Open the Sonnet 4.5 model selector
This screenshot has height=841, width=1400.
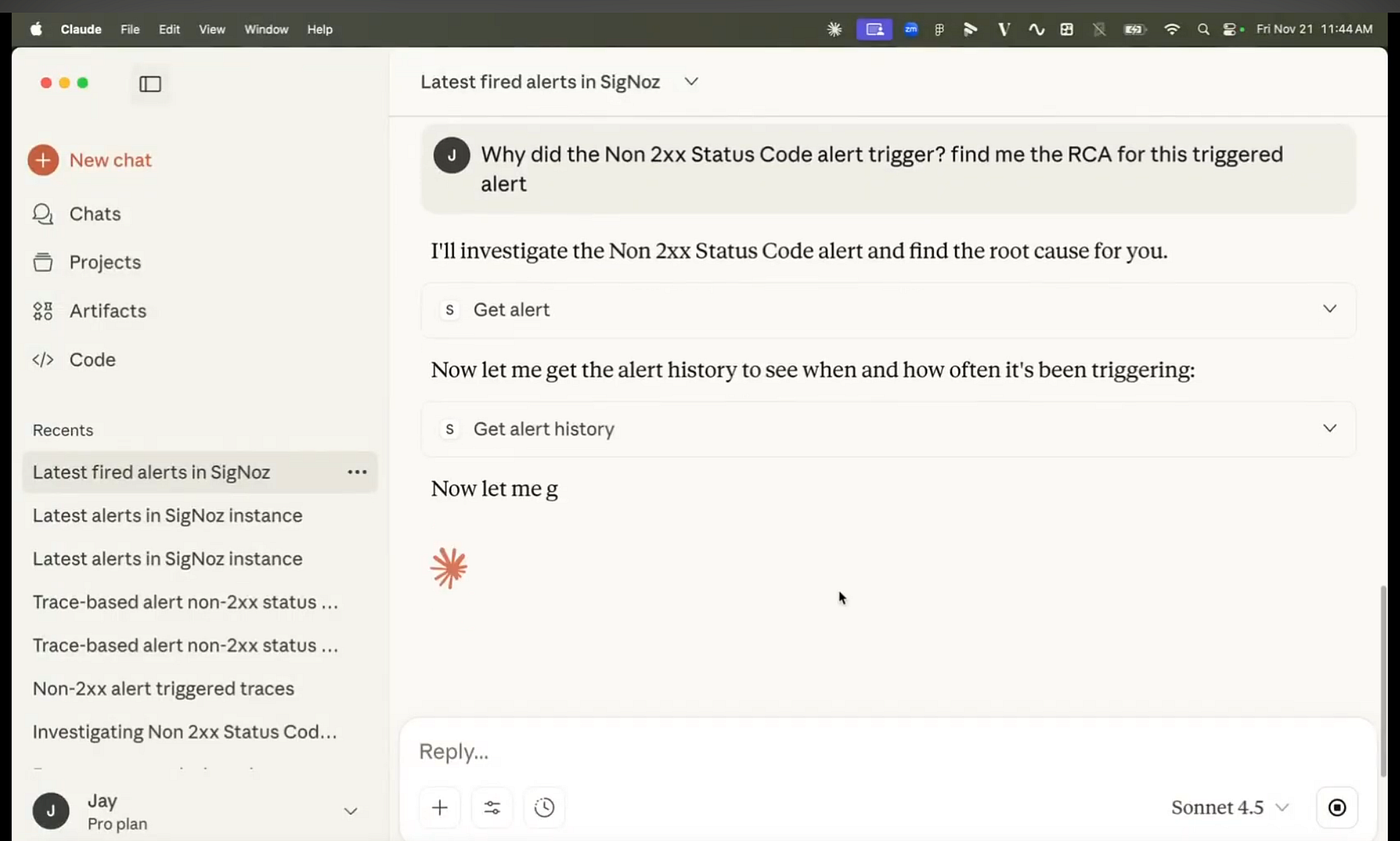1230,807
